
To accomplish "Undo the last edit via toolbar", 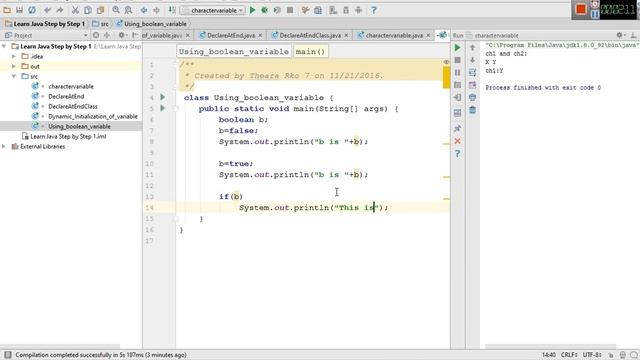I will tap(48, 10).
